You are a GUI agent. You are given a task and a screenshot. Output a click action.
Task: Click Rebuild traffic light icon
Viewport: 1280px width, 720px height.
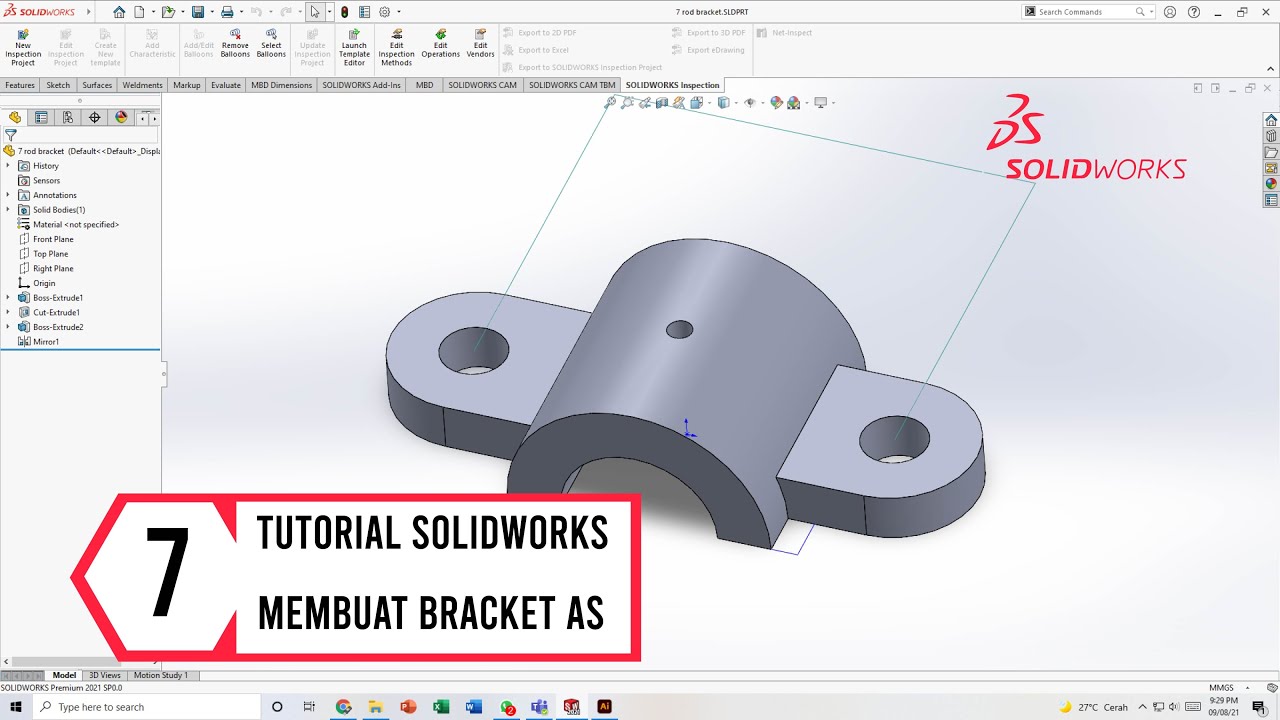345,12
